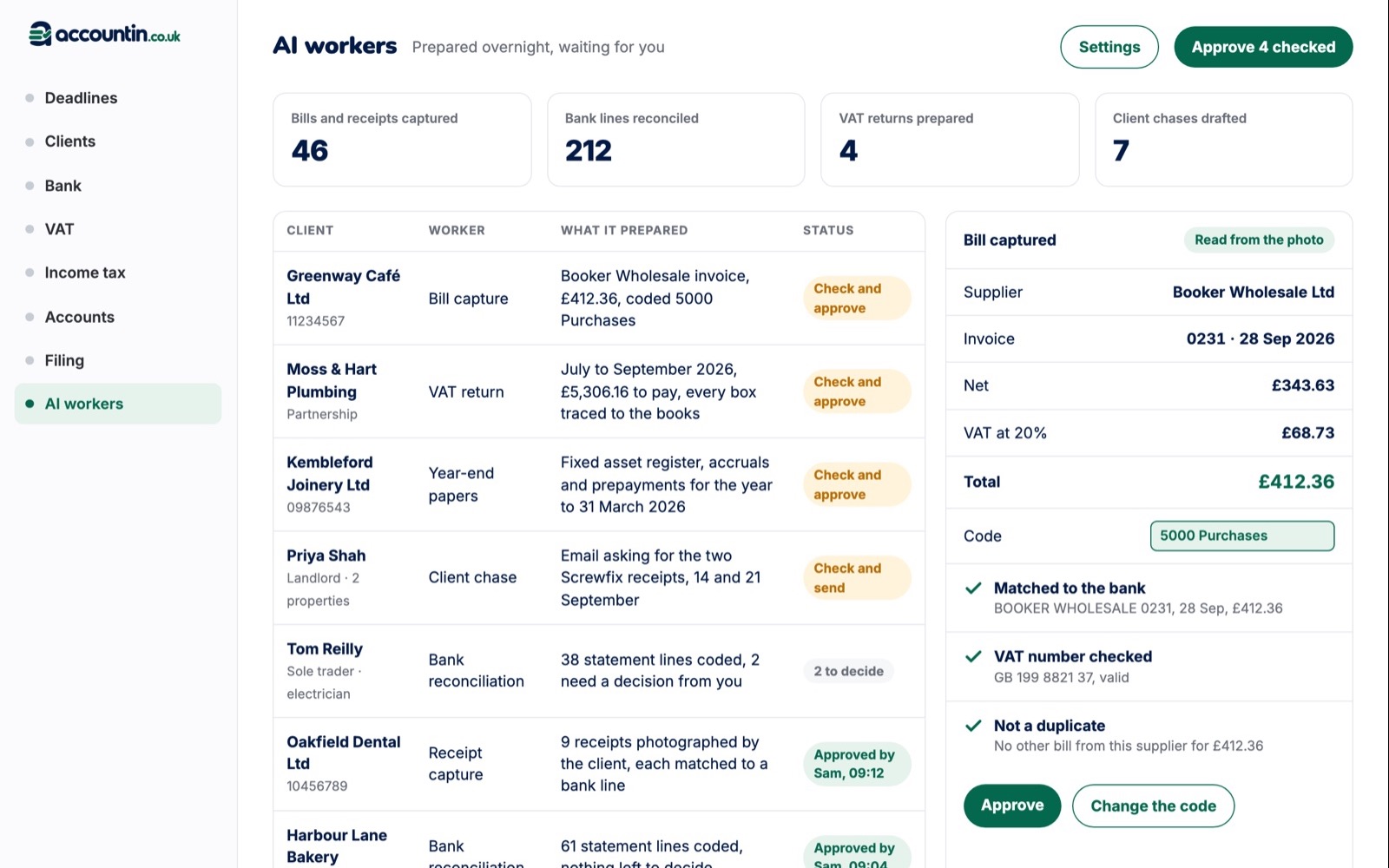The image size is (1389, 868).
Task: Open Bills and receipts captured card
Action: [x=402, y=140]
